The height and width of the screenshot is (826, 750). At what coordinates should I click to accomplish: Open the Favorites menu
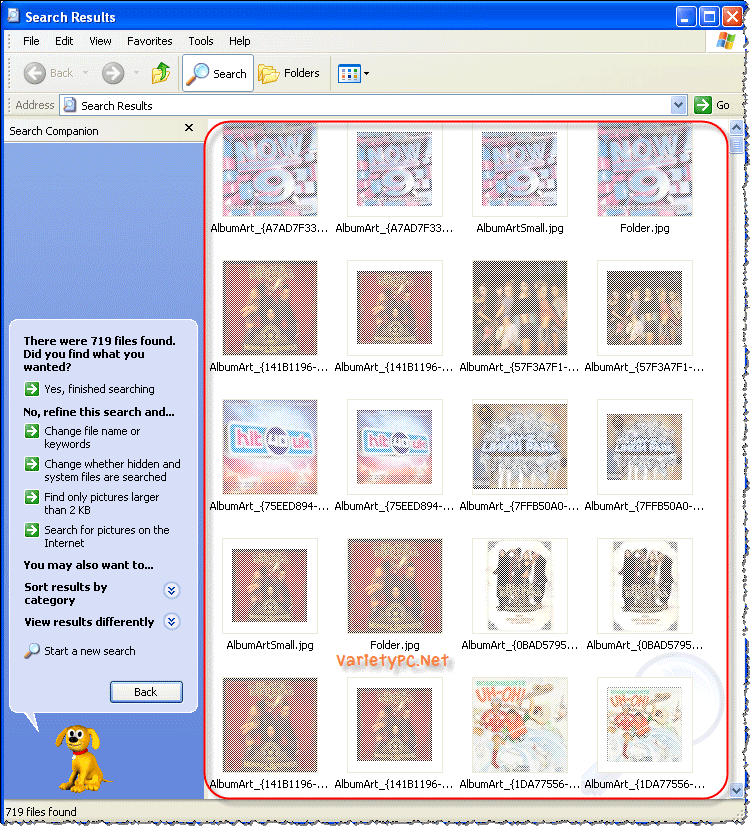150,41
